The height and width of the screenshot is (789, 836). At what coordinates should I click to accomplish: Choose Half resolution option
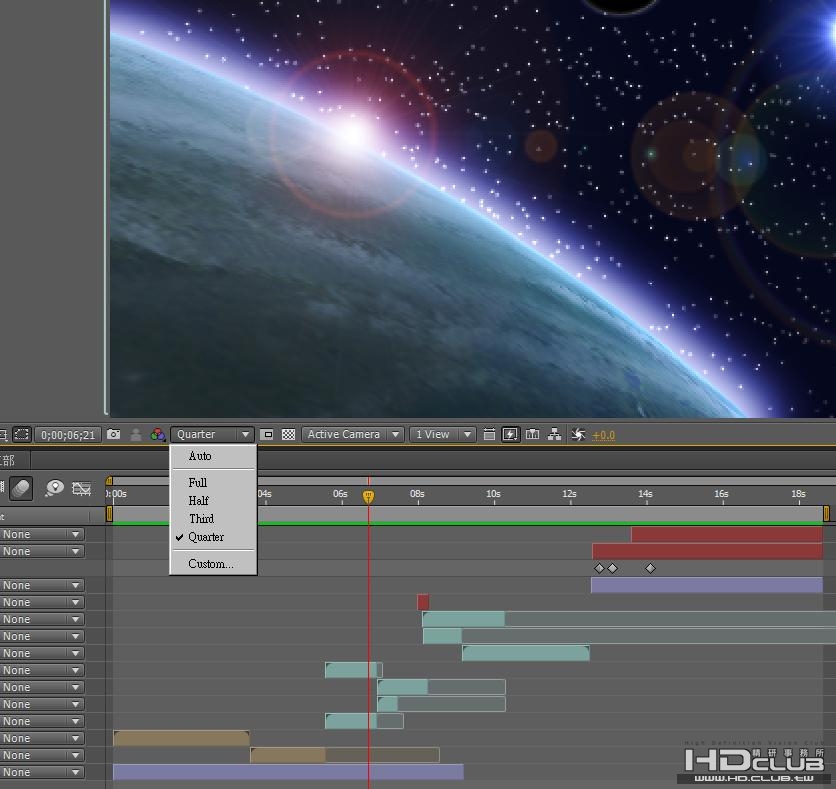coord(198,501)
